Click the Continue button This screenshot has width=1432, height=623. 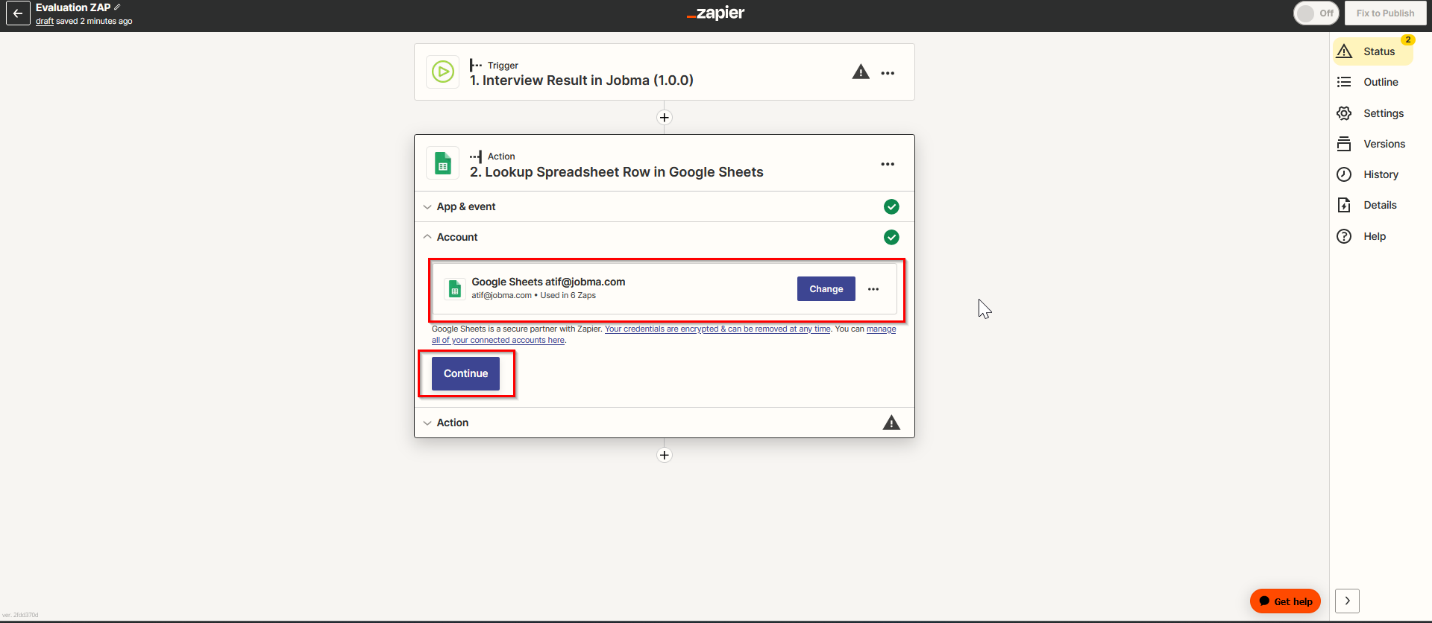(x=466, y=374)
